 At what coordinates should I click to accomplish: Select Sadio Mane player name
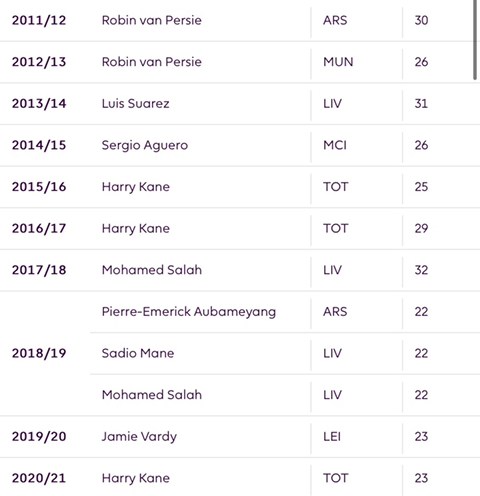click(138, 353)
